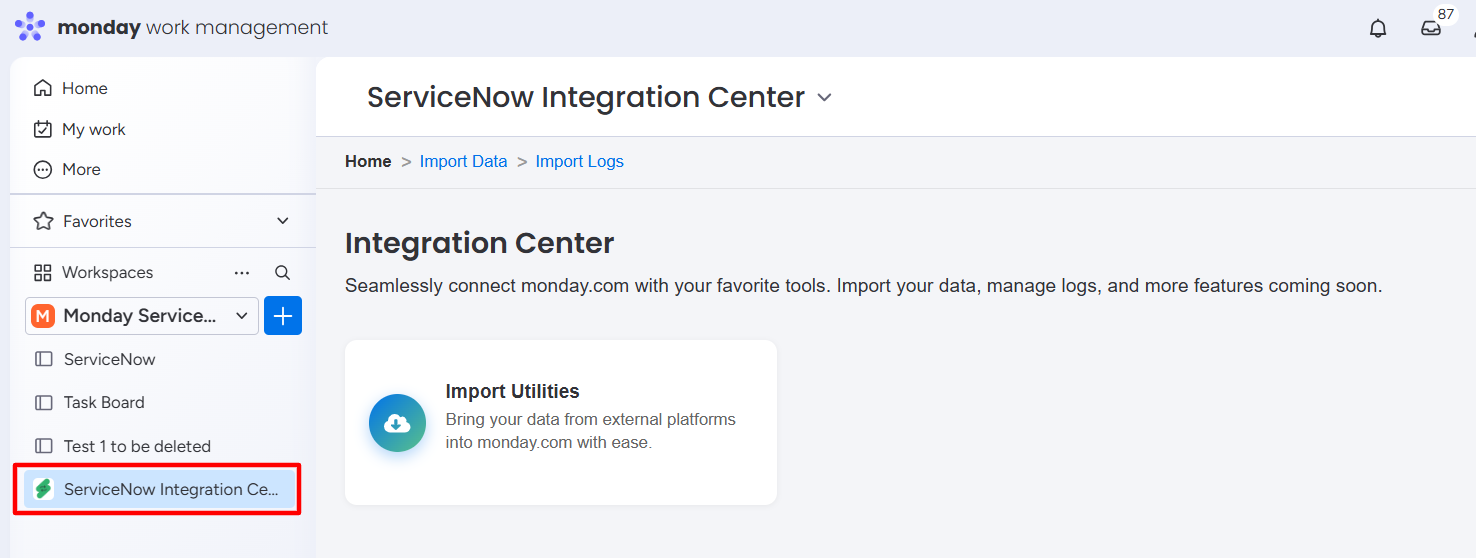Click the Home breadcrumb
This screenshot has height=558, width=1476.
click(368, 161)
